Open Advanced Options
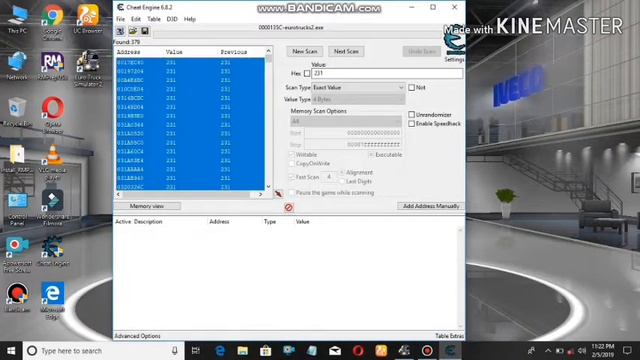 click(x=138, y=336)
